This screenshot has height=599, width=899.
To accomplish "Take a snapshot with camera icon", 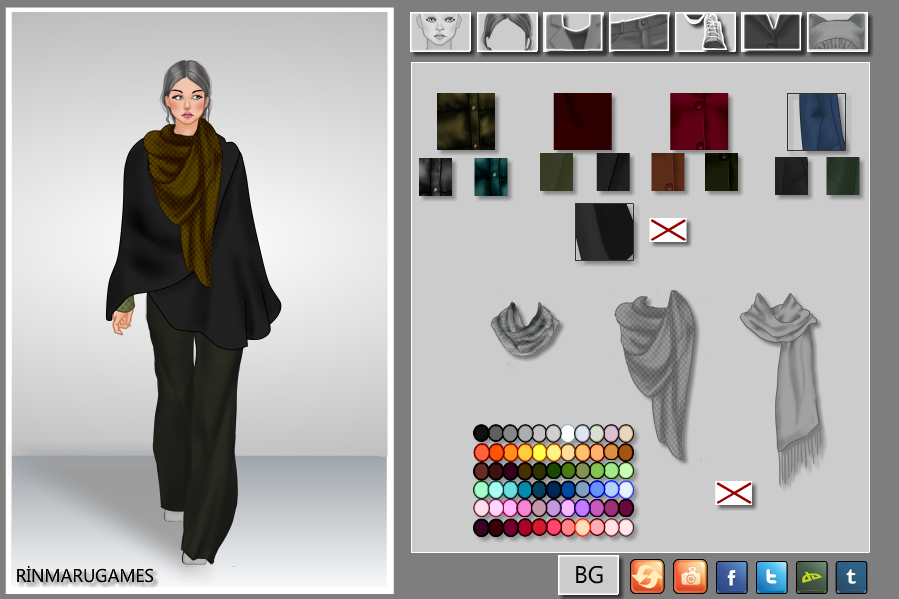I will (x=690, y=577).
